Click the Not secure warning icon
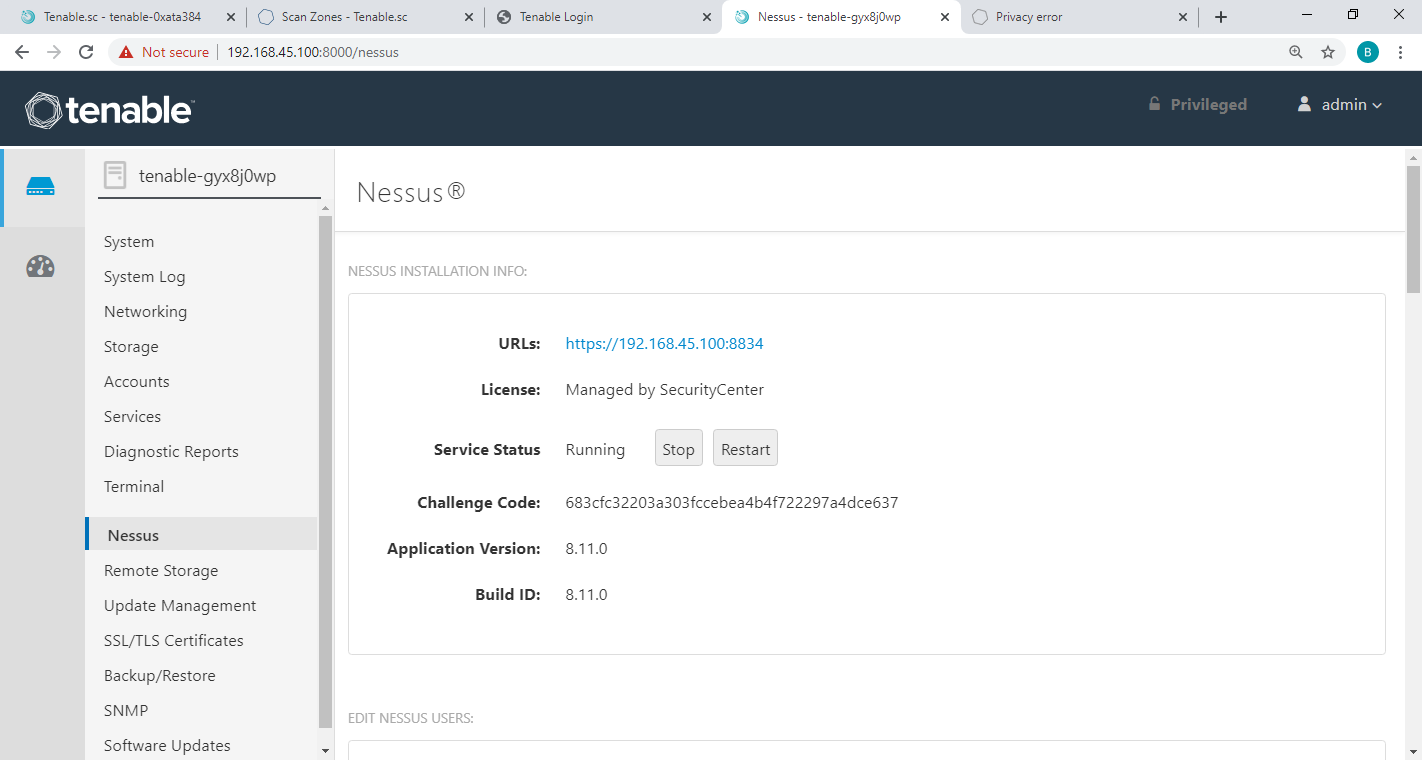 coord(126,52)
